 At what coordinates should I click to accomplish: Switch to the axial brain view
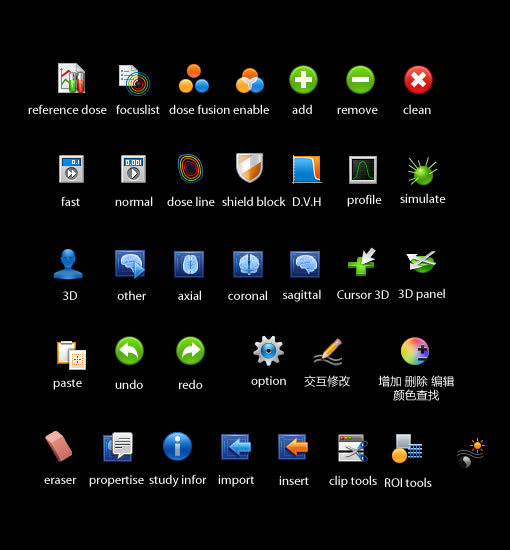point(189,264)
